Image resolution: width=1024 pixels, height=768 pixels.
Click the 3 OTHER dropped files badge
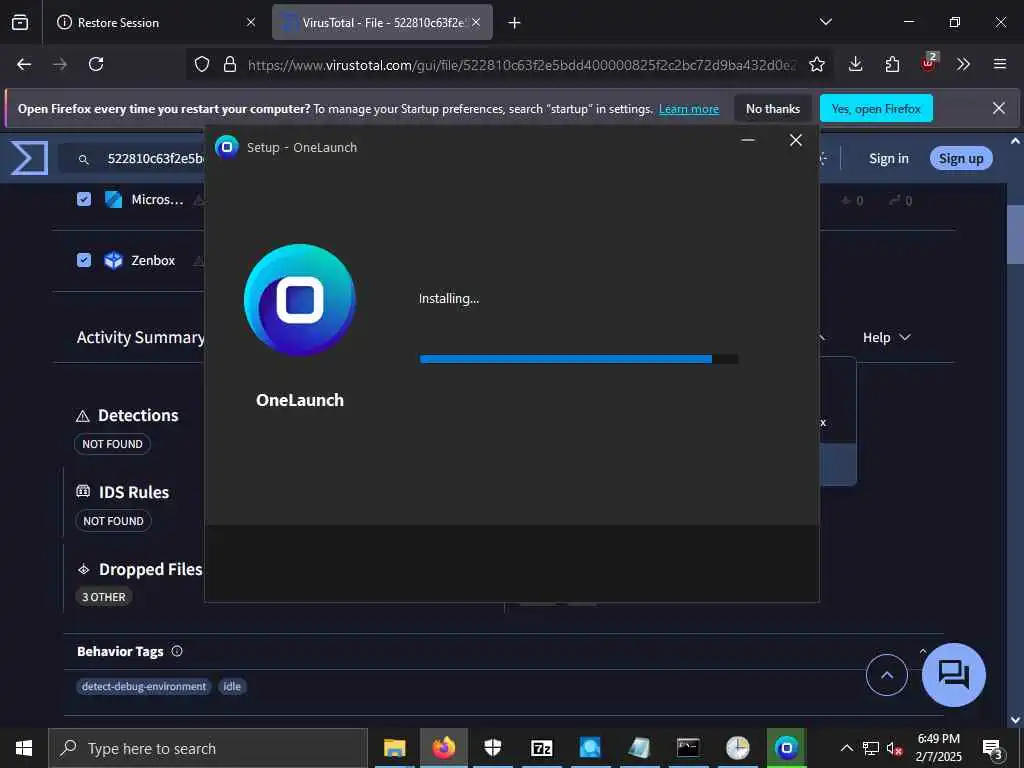click(104, 597)
